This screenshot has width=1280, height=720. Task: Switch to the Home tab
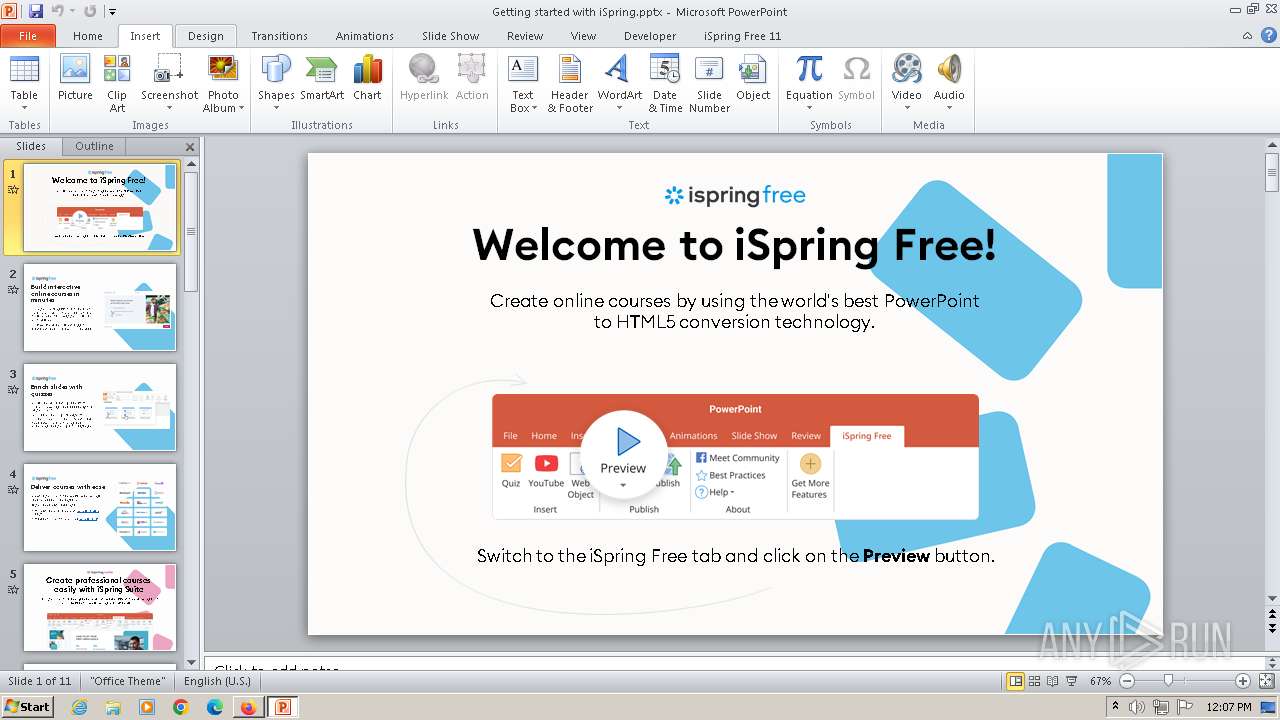tap(88, 35)
